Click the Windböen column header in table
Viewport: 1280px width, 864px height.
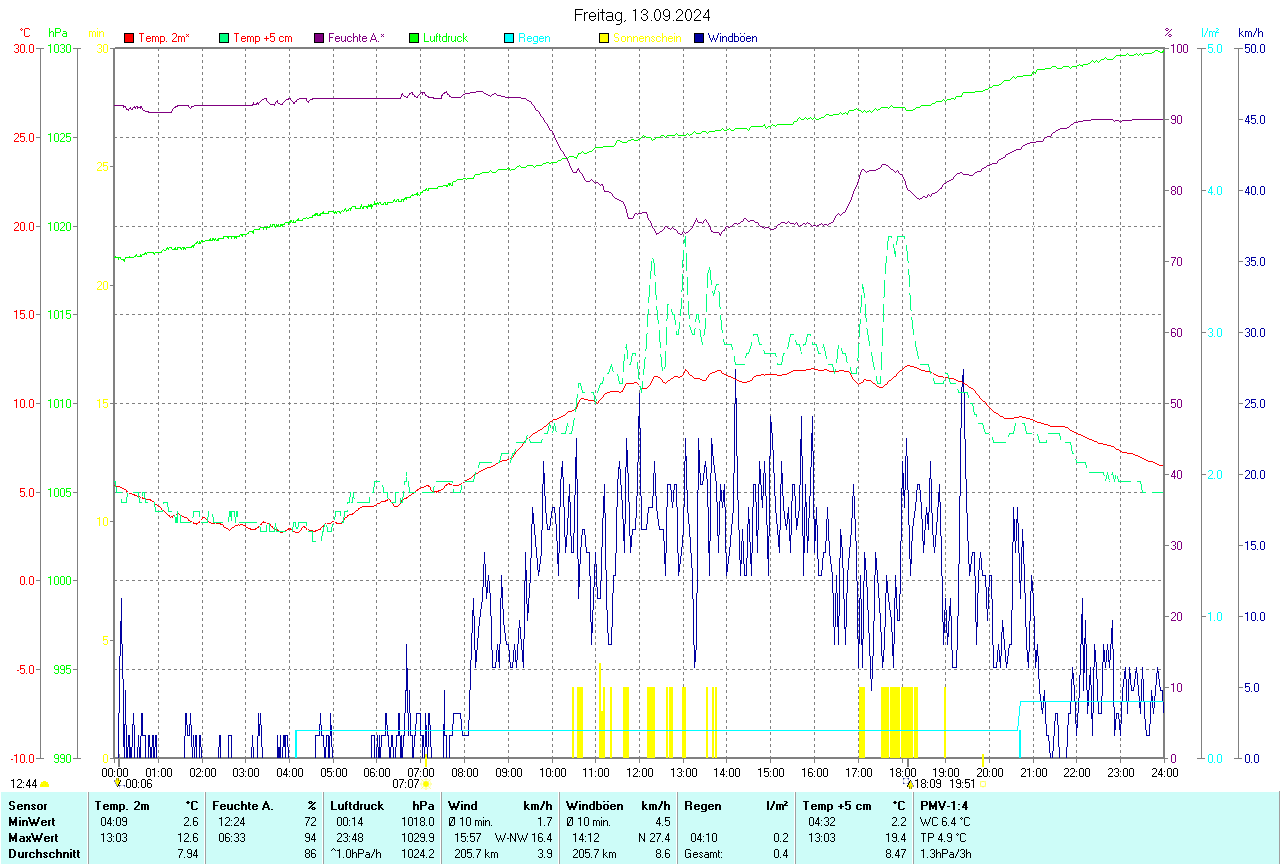coord(594,805)
